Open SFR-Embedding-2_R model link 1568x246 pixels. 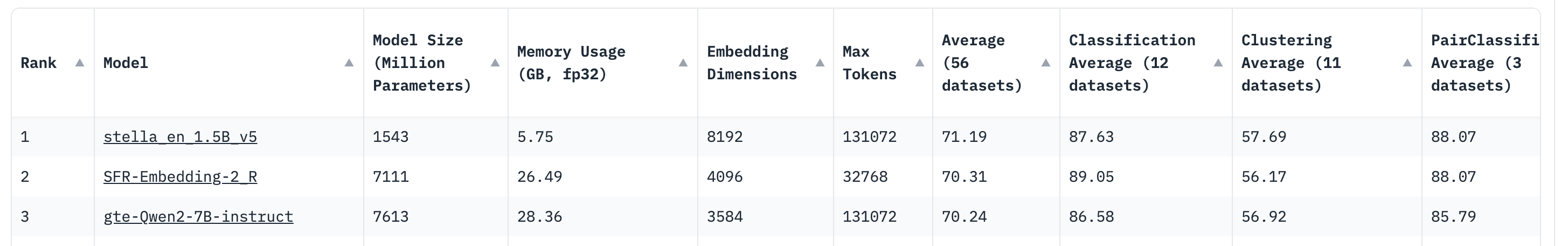(180, 176)
